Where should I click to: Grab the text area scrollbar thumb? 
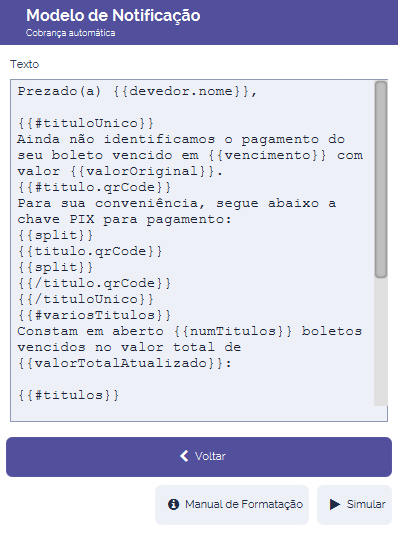[381, 179]
